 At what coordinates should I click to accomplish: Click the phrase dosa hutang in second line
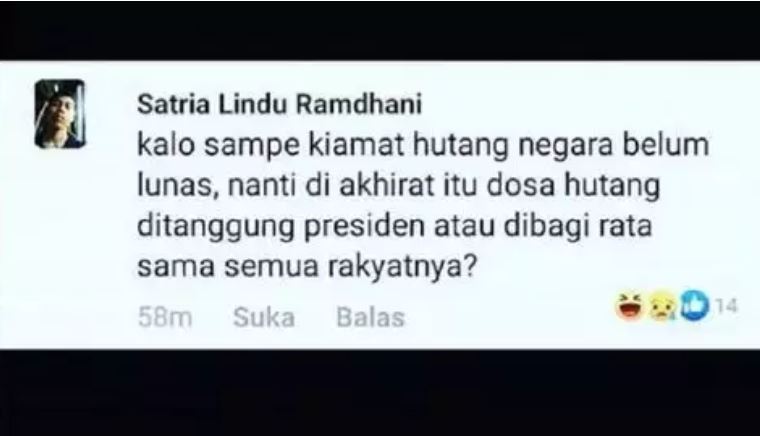coord(573,187)
